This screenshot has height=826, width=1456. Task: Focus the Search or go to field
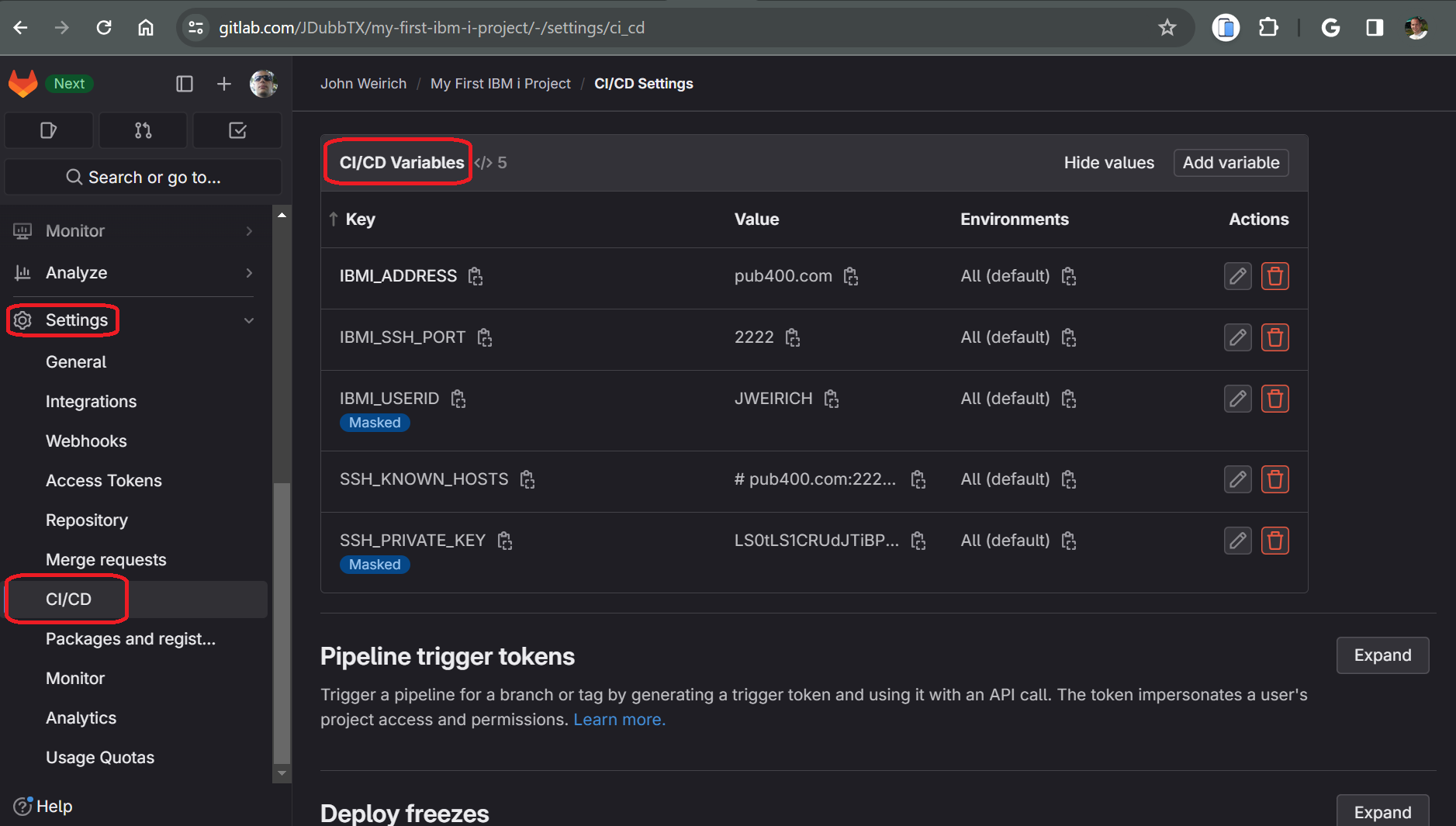pos(144,178)
